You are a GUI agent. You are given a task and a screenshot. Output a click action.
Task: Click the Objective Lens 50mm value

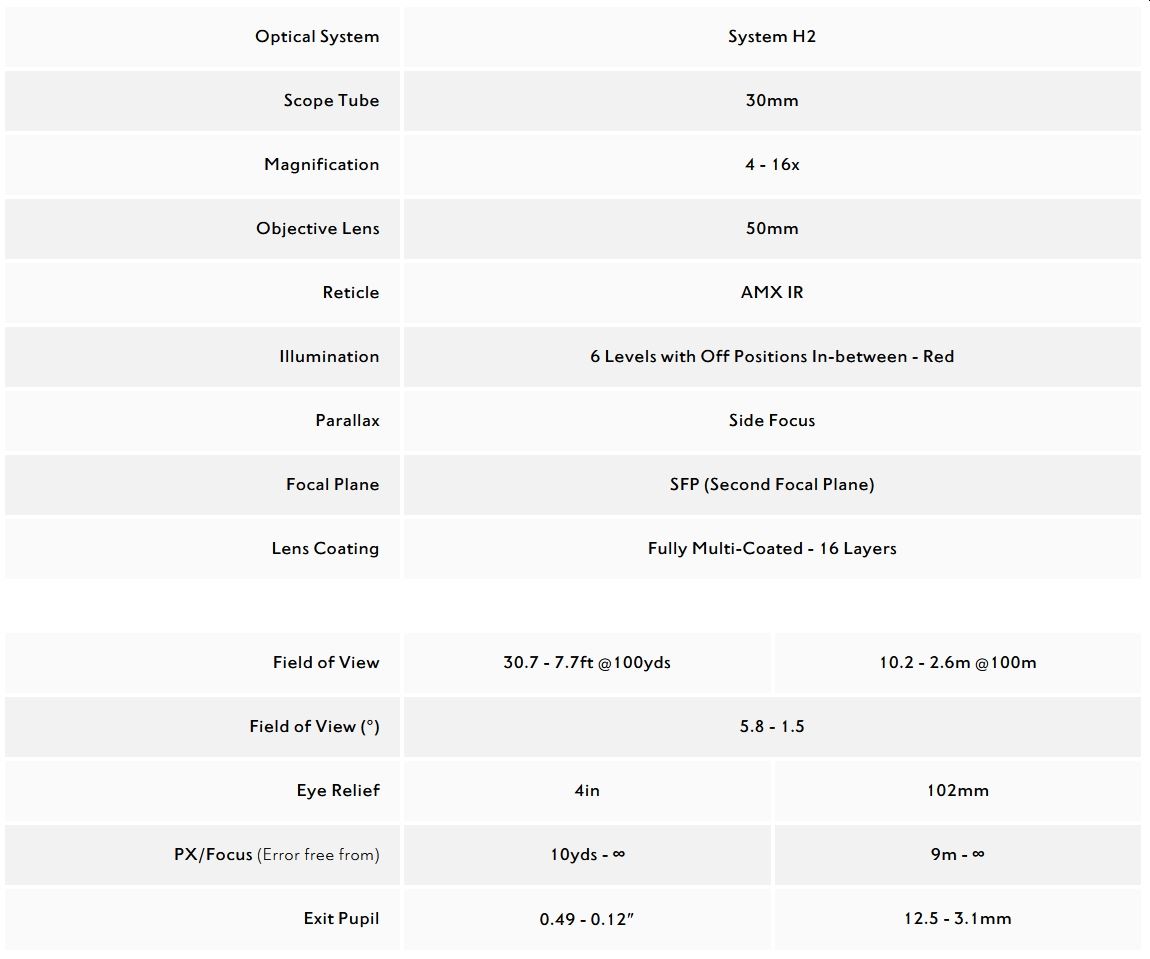[772, 228]
